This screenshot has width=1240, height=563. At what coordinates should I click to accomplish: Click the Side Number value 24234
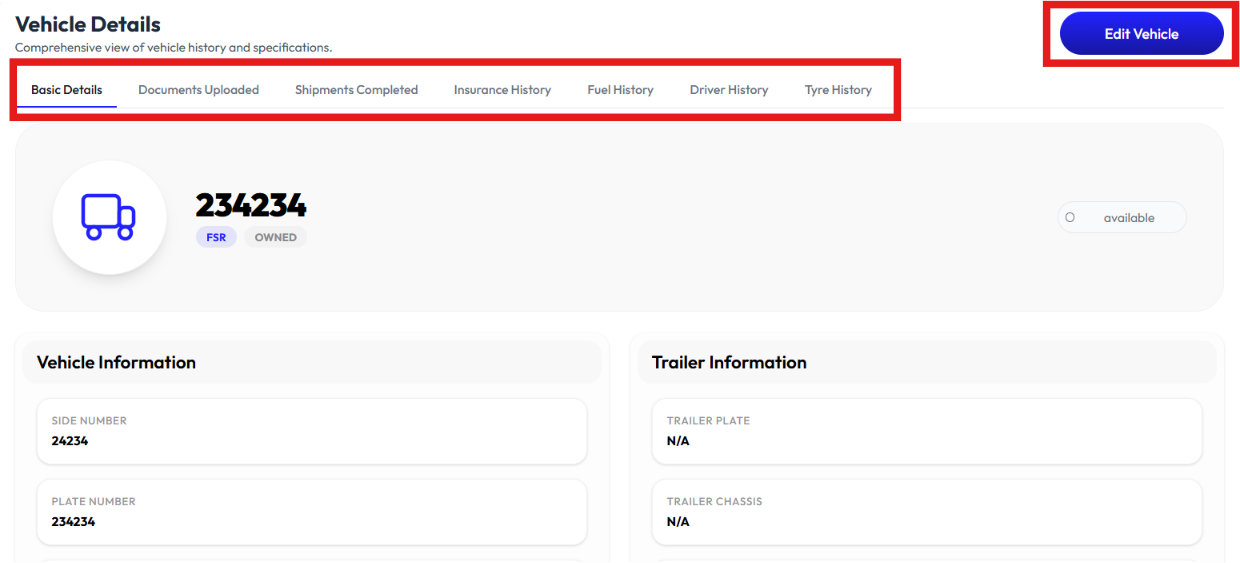[x=70, y=440]
